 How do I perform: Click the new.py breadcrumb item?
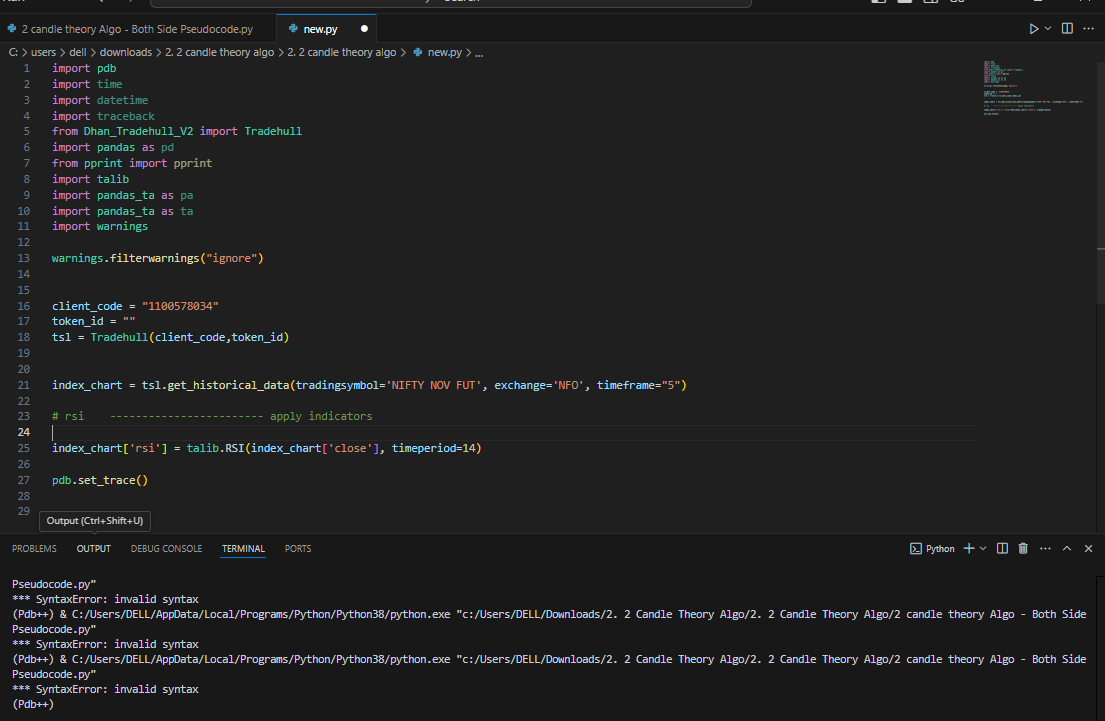(x=444, y=52)
